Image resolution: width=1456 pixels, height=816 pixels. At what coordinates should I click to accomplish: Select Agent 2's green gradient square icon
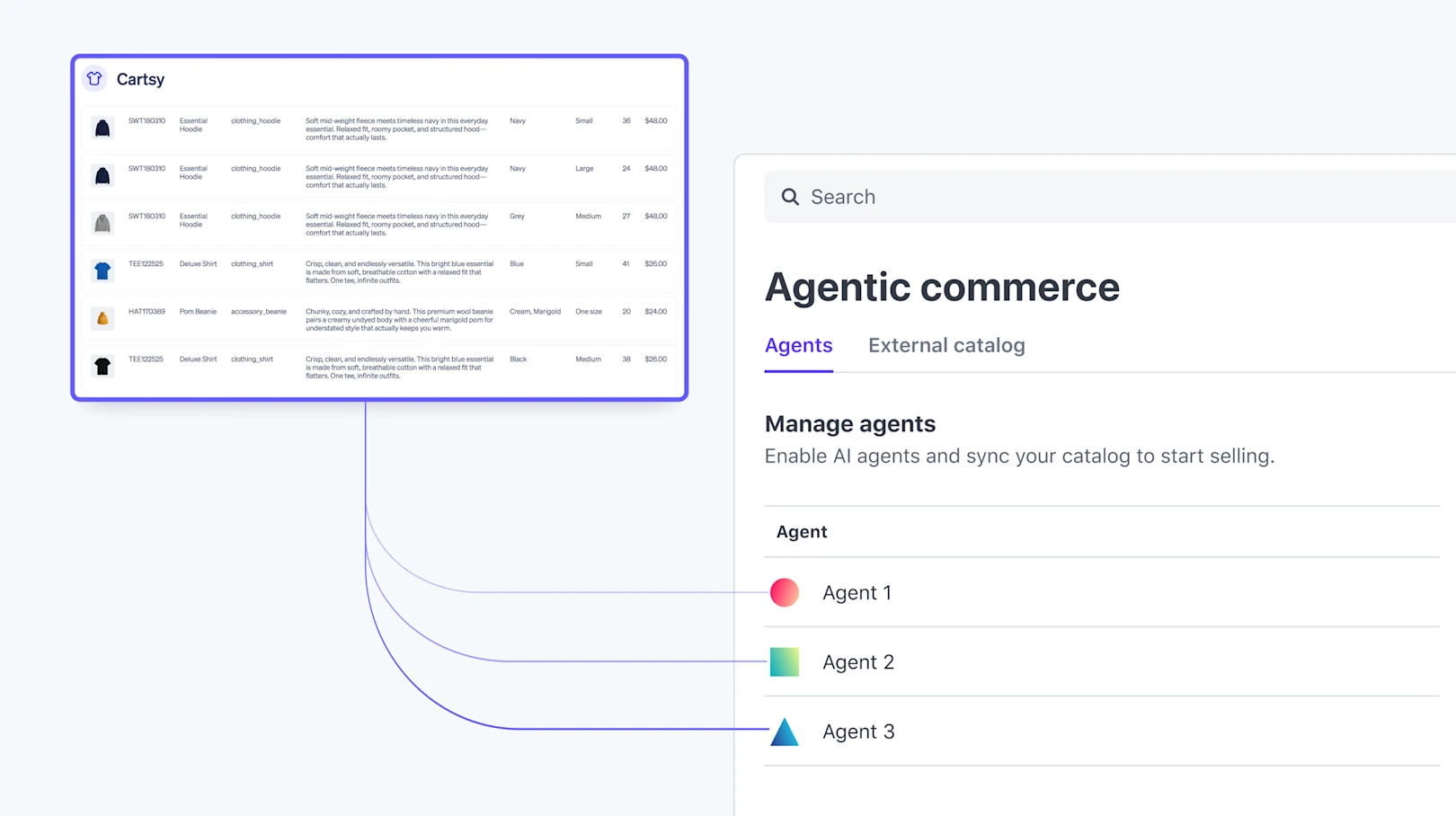coord(784,661)
